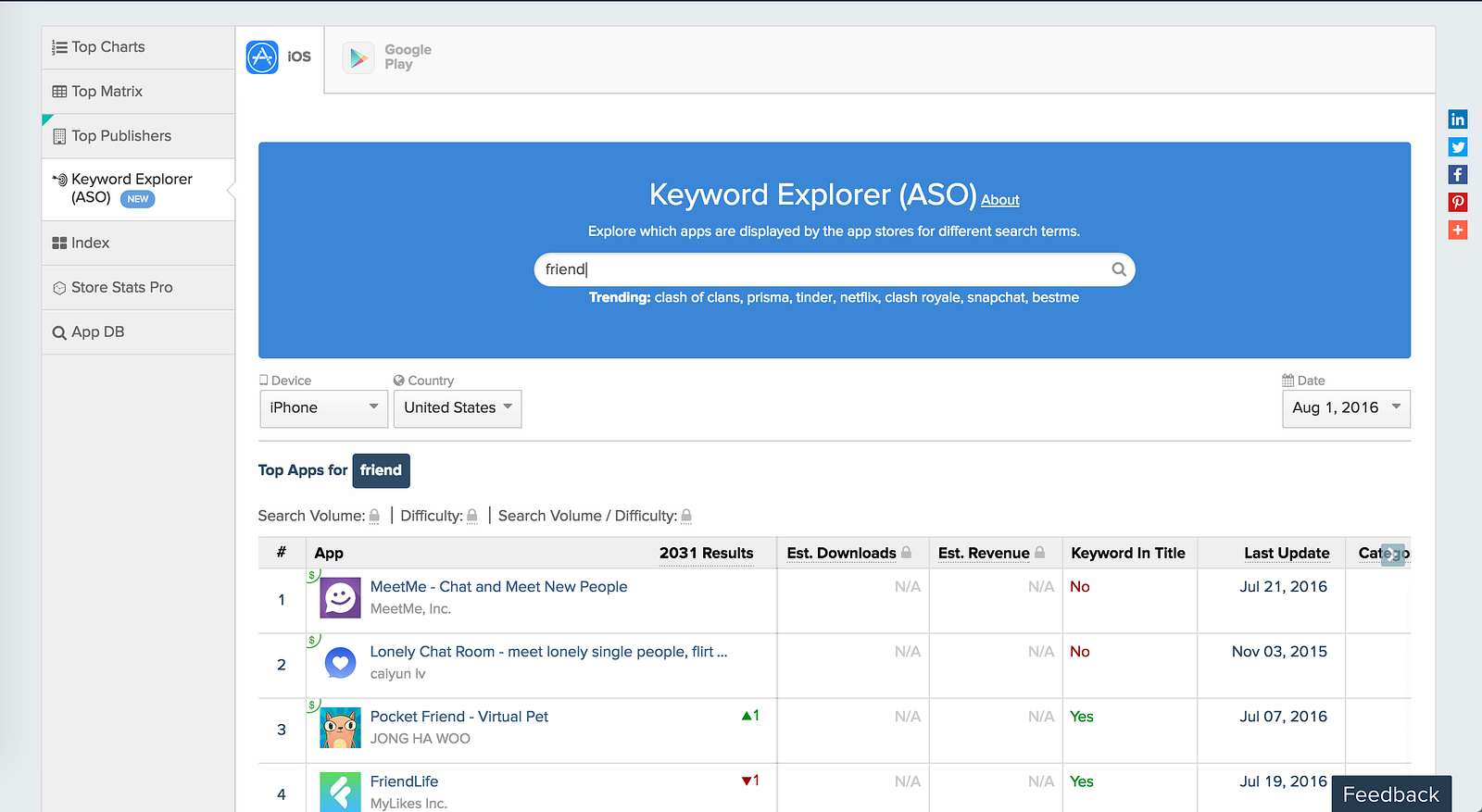Click the caiyun lv publisher name
Screen dimensions: 1482x812
(397, 674)
